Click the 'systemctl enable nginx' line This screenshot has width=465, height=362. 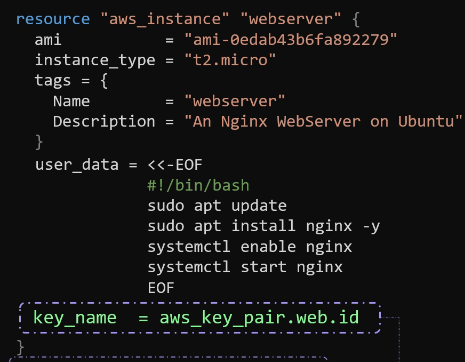[250, 247]
